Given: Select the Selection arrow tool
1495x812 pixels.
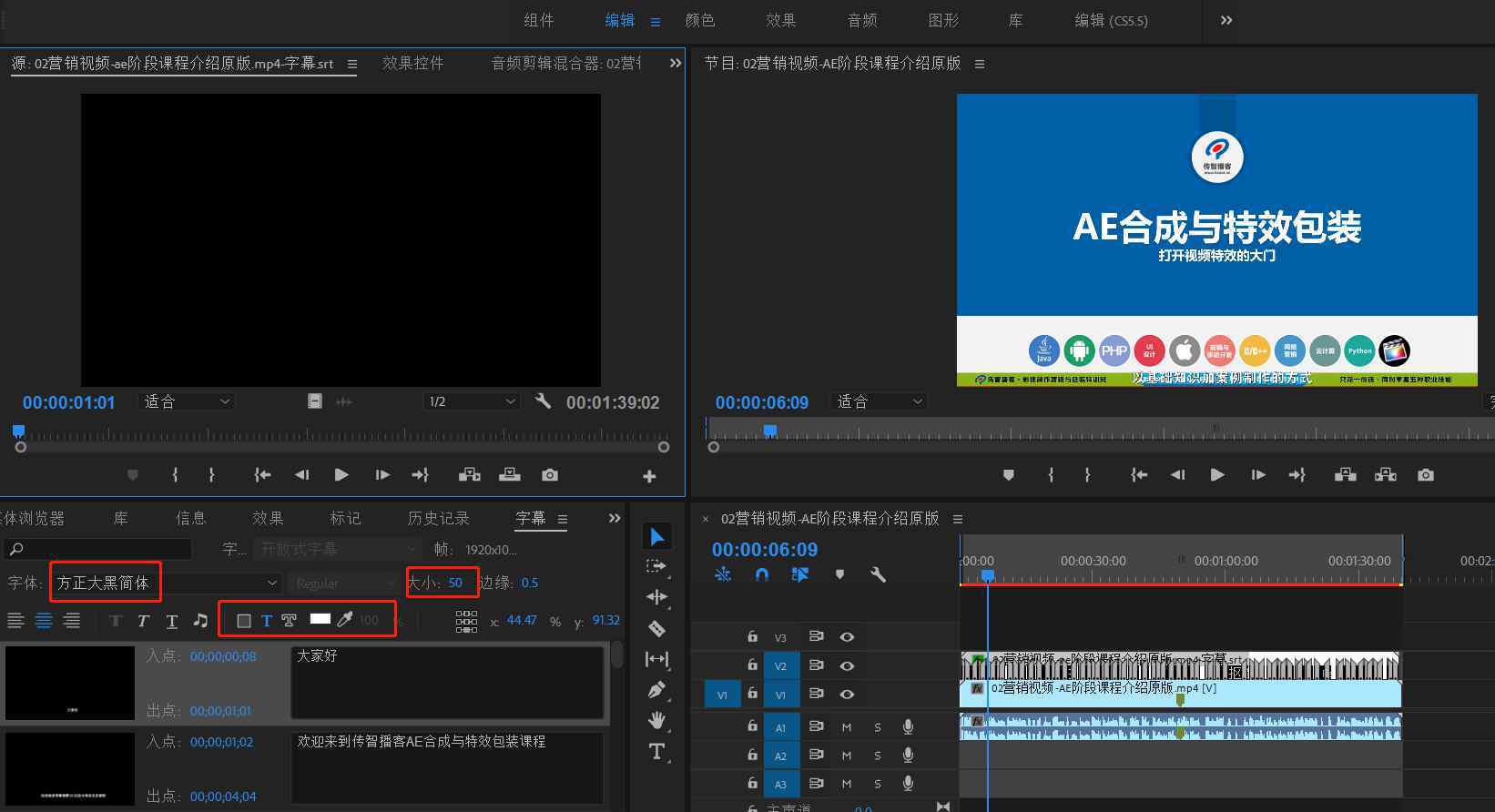Looking at the screenshot, I should (656, 536).
